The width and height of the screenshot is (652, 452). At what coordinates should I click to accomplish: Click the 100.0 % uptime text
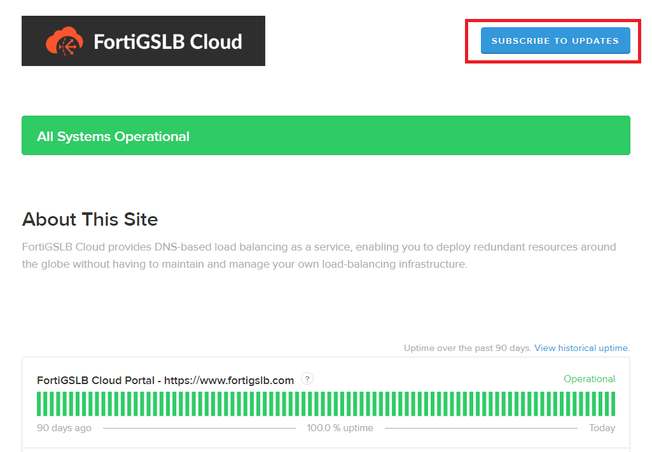click(x=340, y=428)
